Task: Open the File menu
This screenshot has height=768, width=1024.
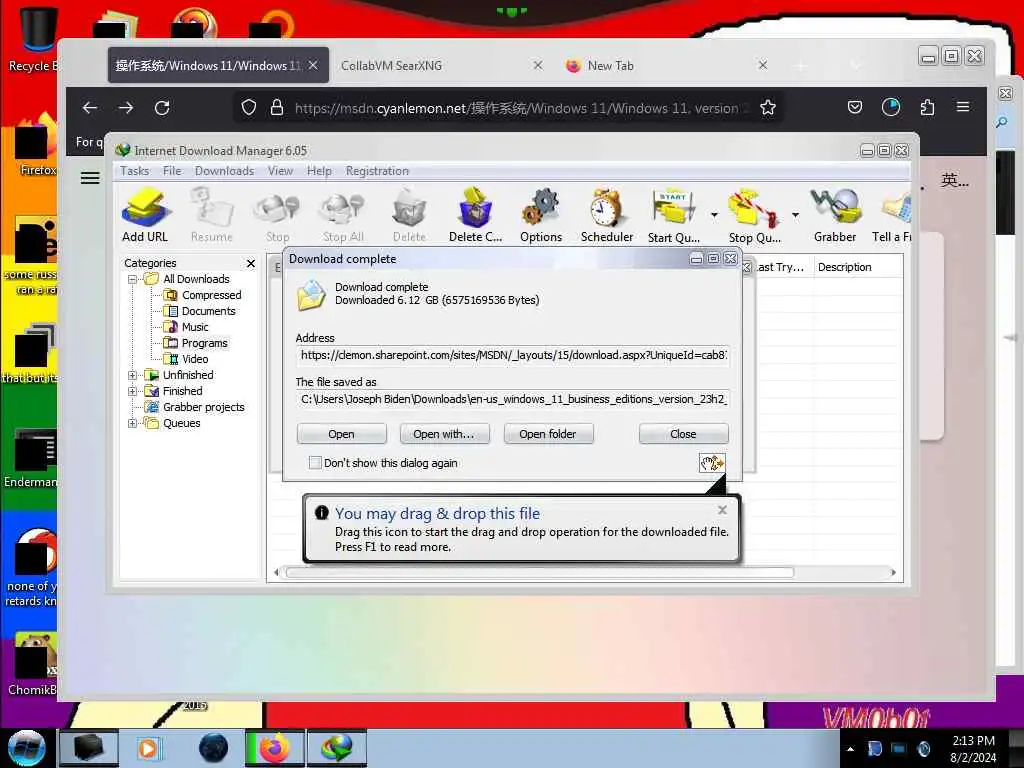Action: click(172, 171)
